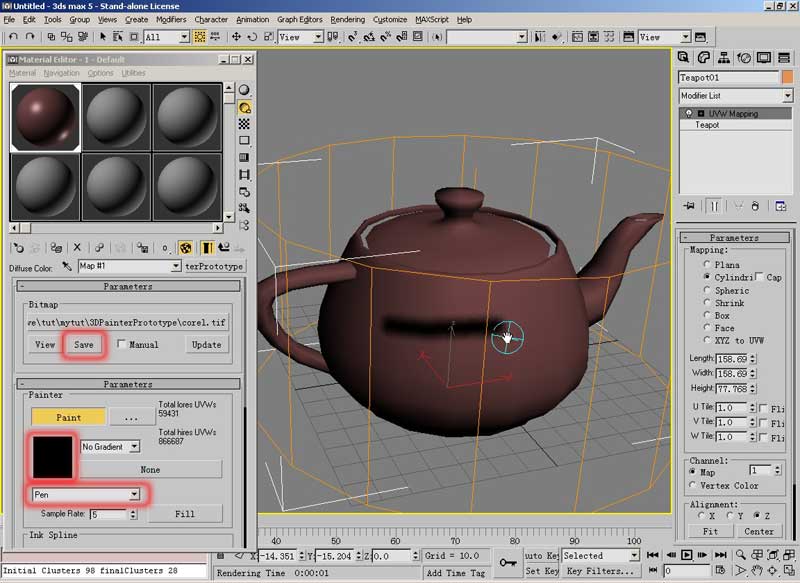Select the Box mapping radio button
The height and width of the screenshot is (583, 800).
tap(707, 315)
